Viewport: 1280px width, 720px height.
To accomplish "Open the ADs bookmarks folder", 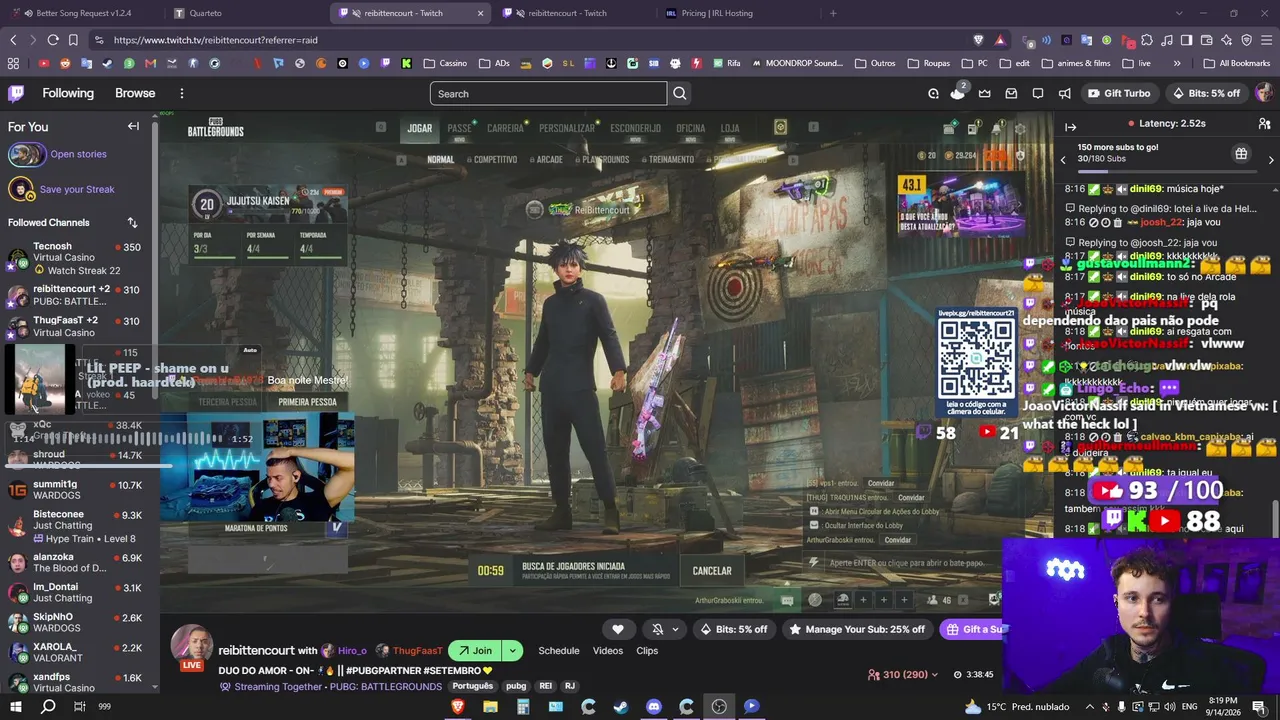I will (494, 63).
